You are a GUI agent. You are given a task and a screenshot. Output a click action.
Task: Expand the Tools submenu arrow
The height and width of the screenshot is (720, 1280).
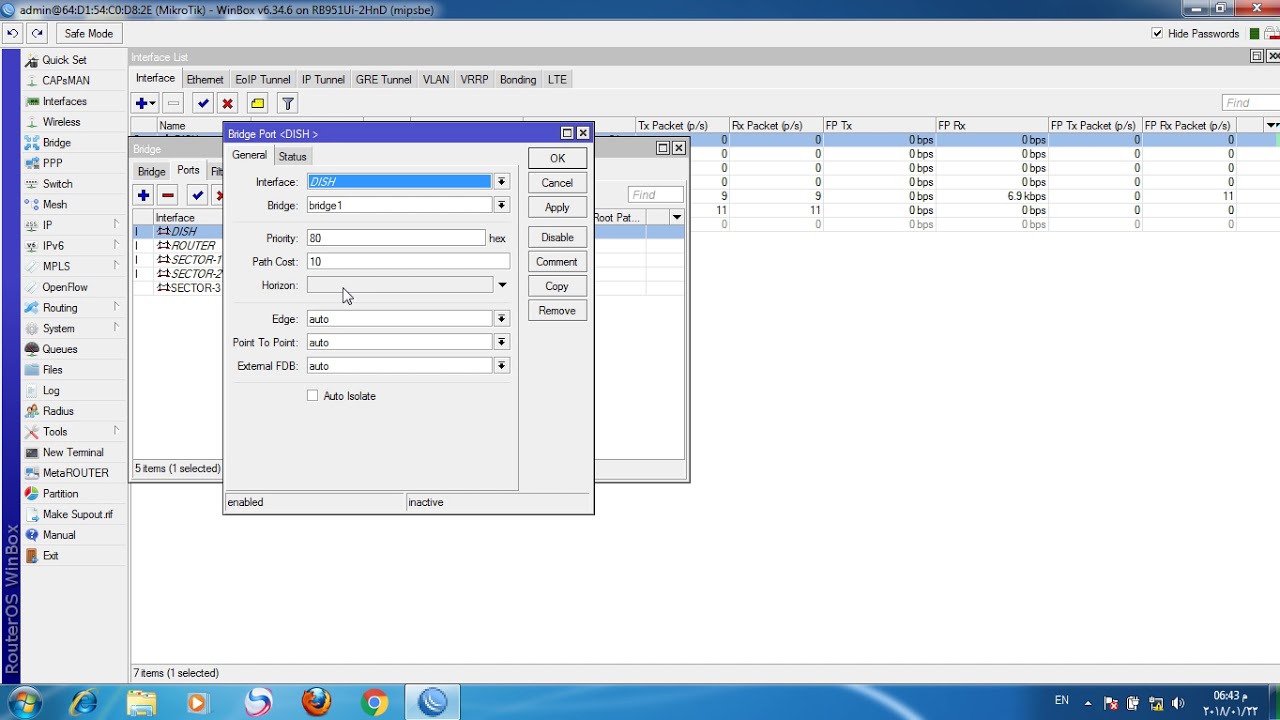tap(116, 431)
